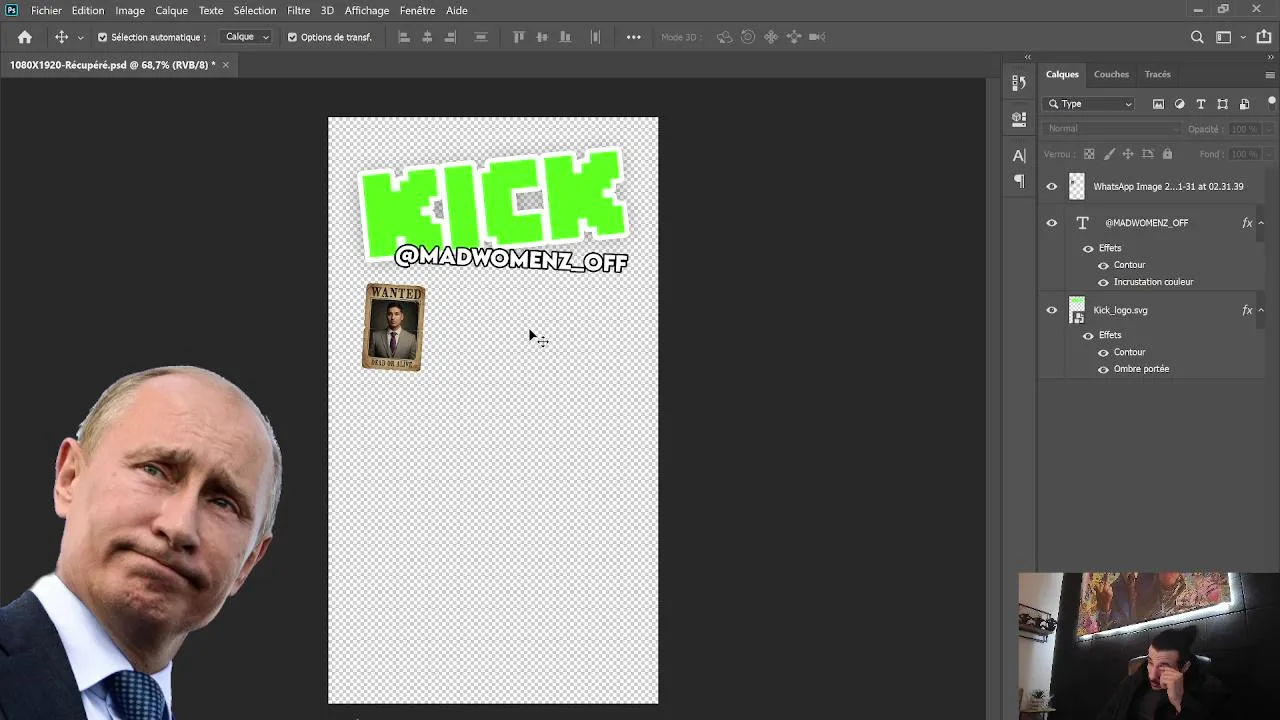Viewport: 1280px width, 720px height.
Task: Open the Calques panel hamburger menu
Action: pos(1270,75)
